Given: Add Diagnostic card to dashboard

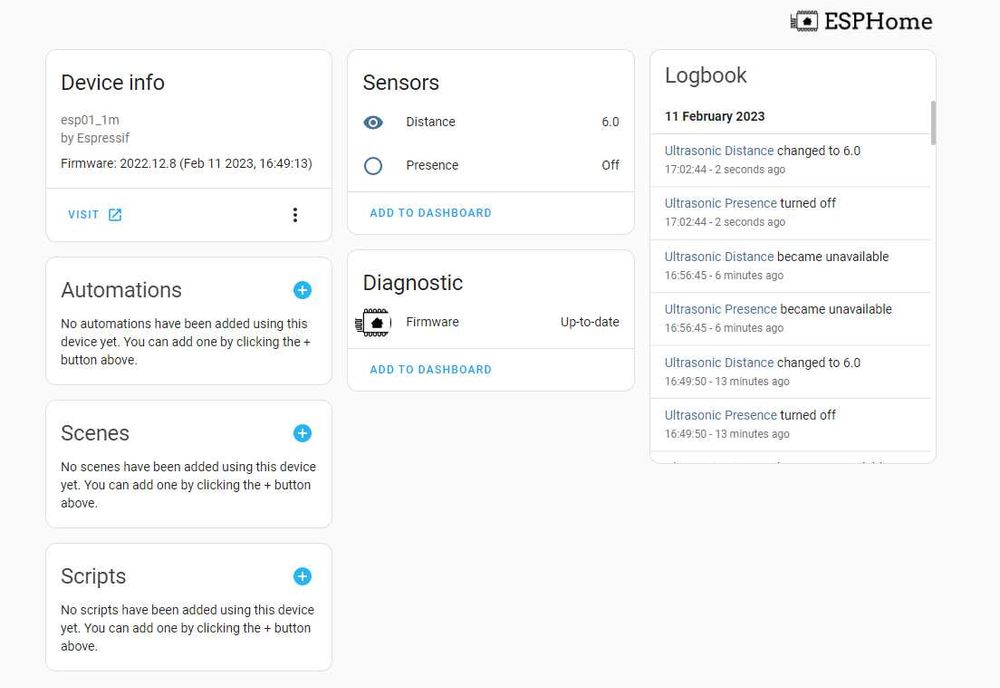Looking at the screenshot, I should coord(430,370).
